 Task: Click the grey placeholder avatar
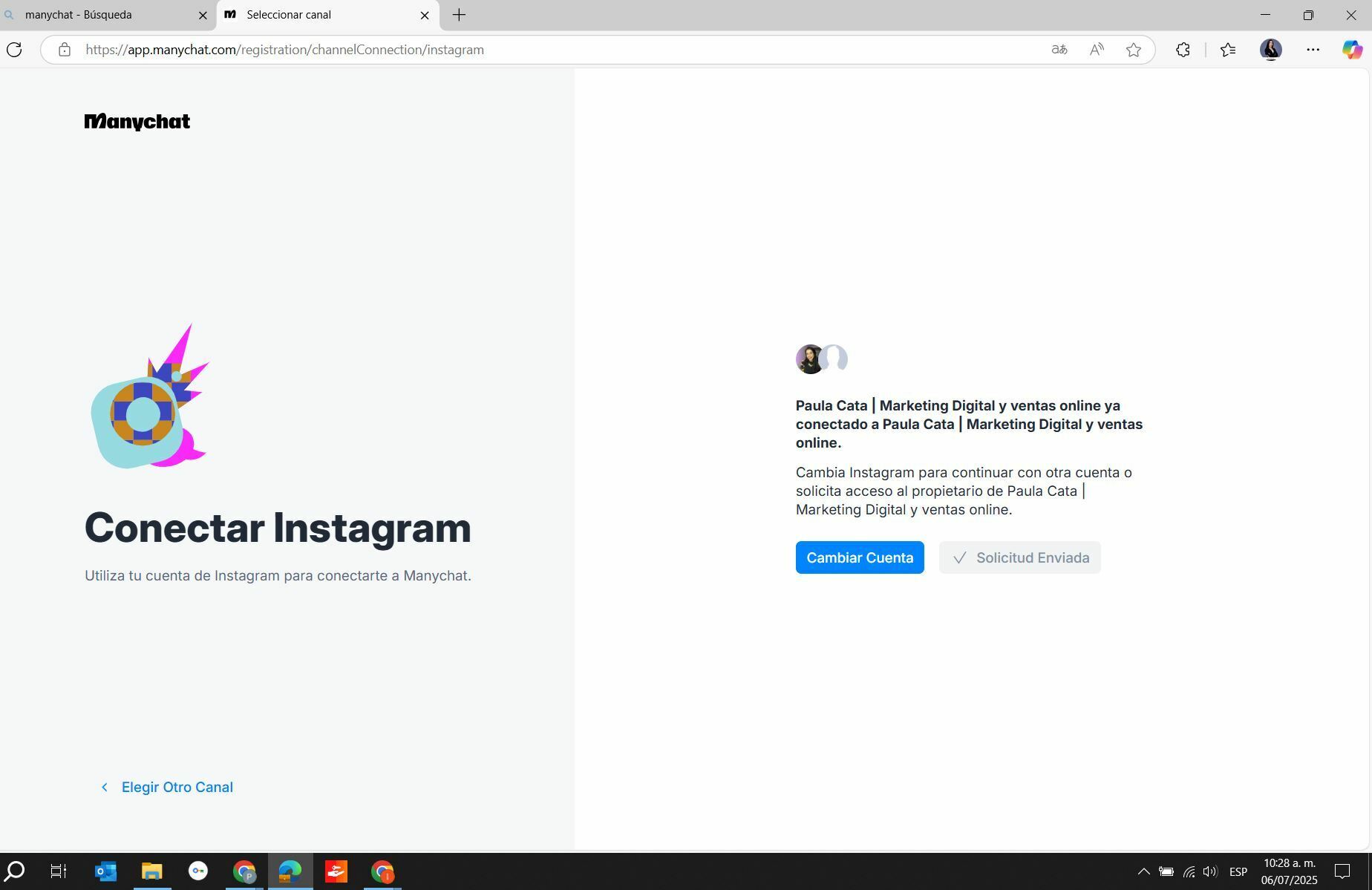click(835, 358)
